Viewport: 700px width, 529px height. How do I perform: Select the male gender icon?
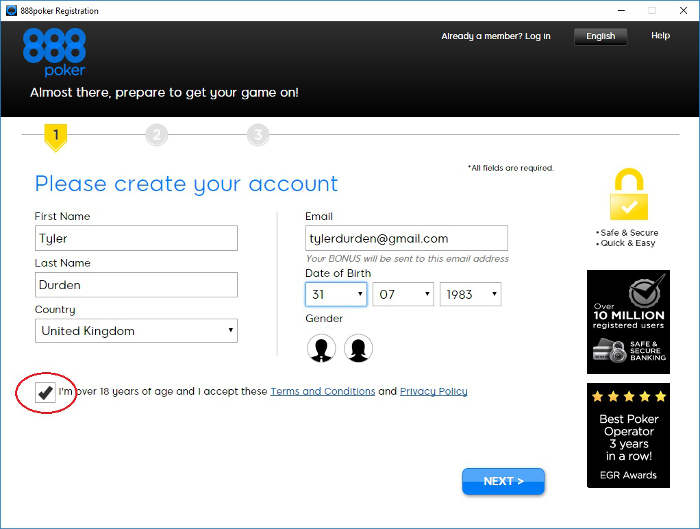click(321, 348)
